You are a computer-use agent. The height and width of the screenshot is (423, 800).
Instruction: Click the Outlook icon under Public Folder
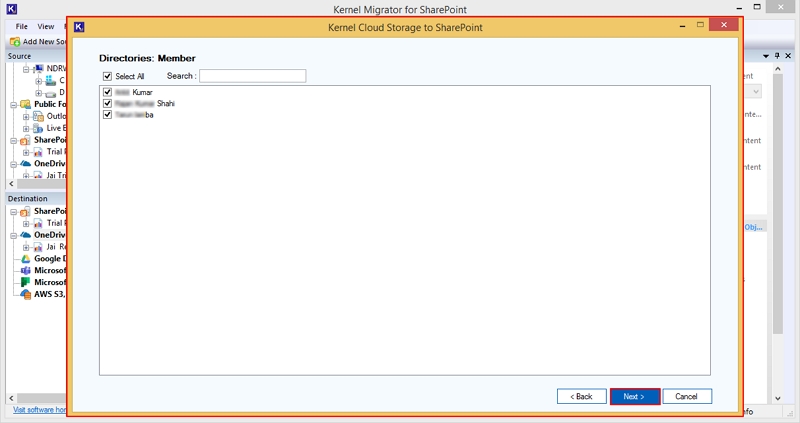click(38, 116)
